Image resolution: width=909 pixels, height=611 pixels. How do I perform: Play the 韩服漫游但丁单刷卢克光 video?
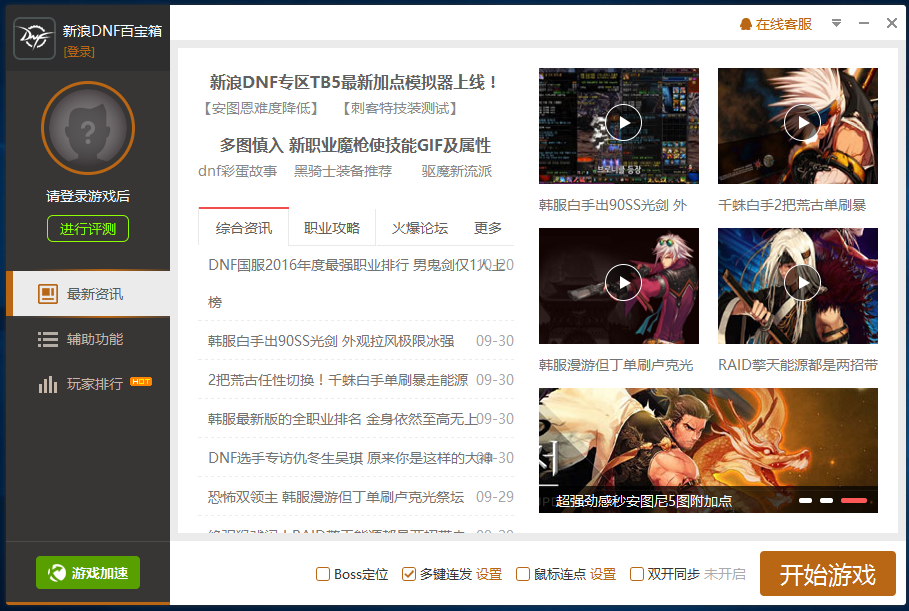623,282
